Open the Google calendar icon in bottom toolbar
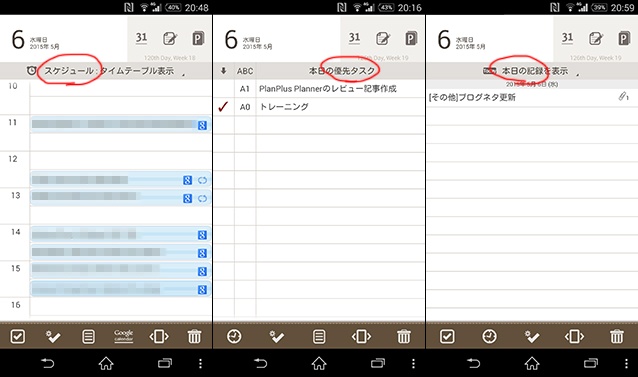638x377 pixels. coord(124,336)
